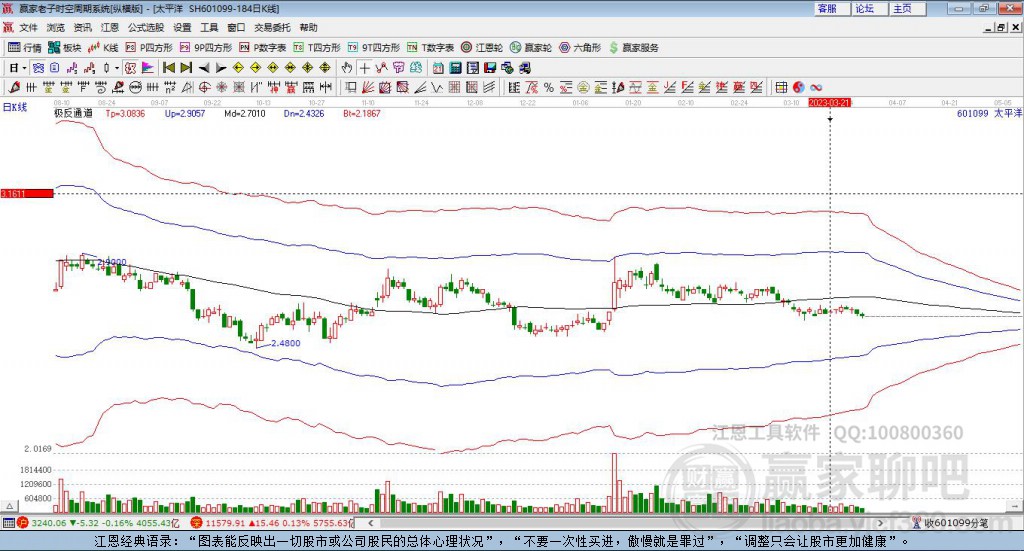Open the 六角形 hexagon tool
The height and width of the screenshot is (551, 1024).
(x=580, y=48)
